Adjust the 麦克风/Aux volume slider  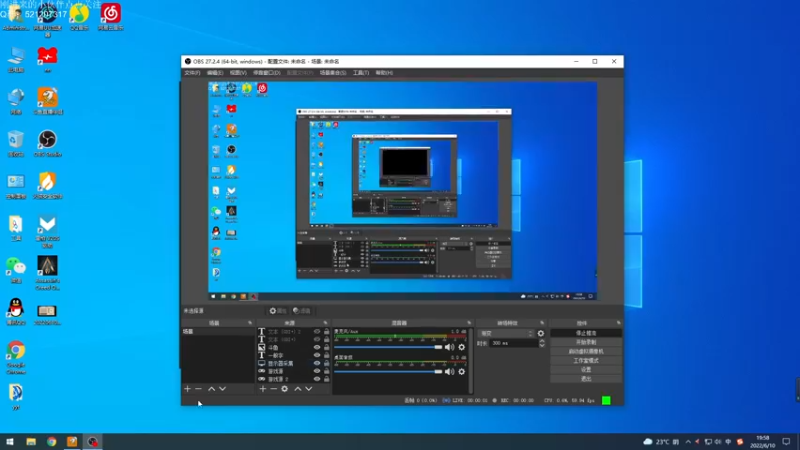click(x=388, y=347)
